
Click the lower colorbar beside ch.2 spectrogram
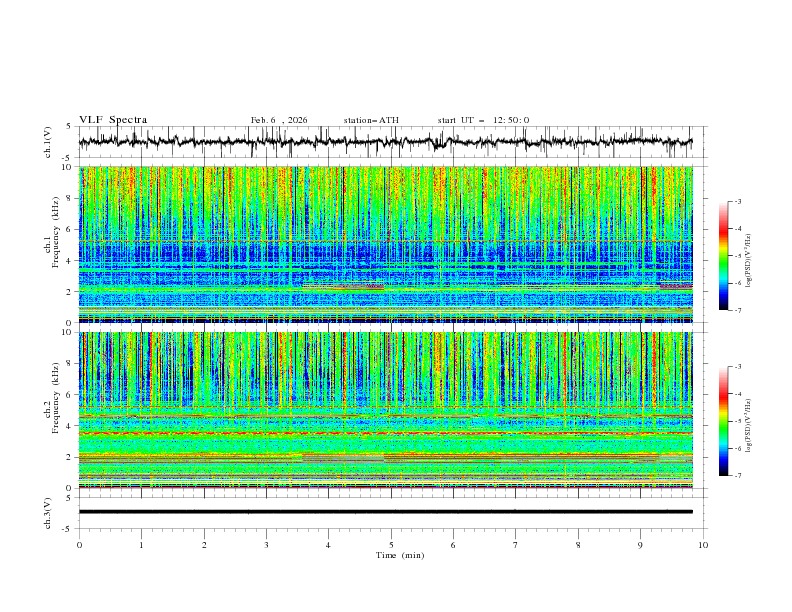(724, 421)
